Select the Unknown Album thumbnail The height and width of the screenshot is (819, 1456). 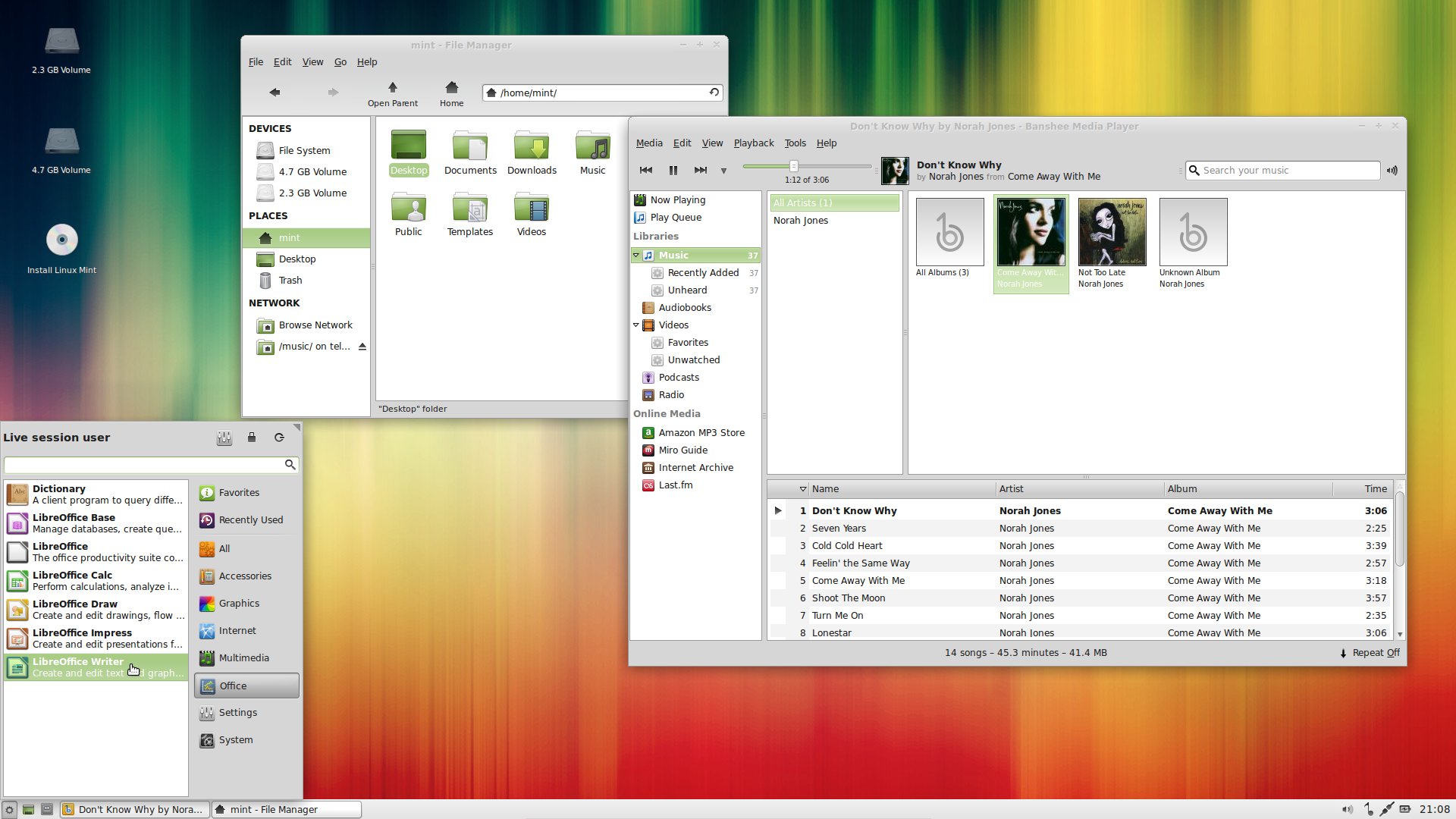point(1193,232)
